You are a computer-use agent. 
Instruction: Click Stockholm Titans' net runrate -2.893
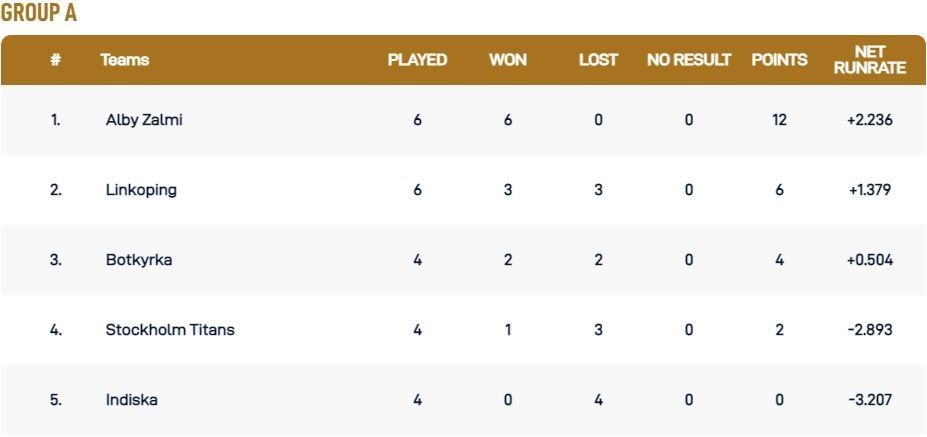click(870, 330)
